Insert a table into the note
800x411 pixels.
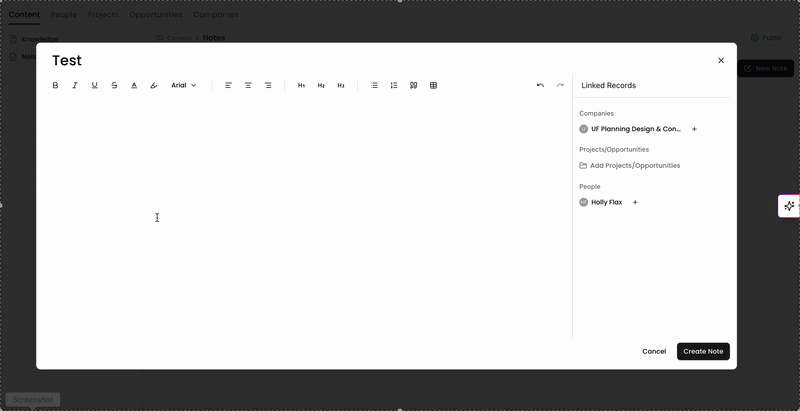(433, 85)
